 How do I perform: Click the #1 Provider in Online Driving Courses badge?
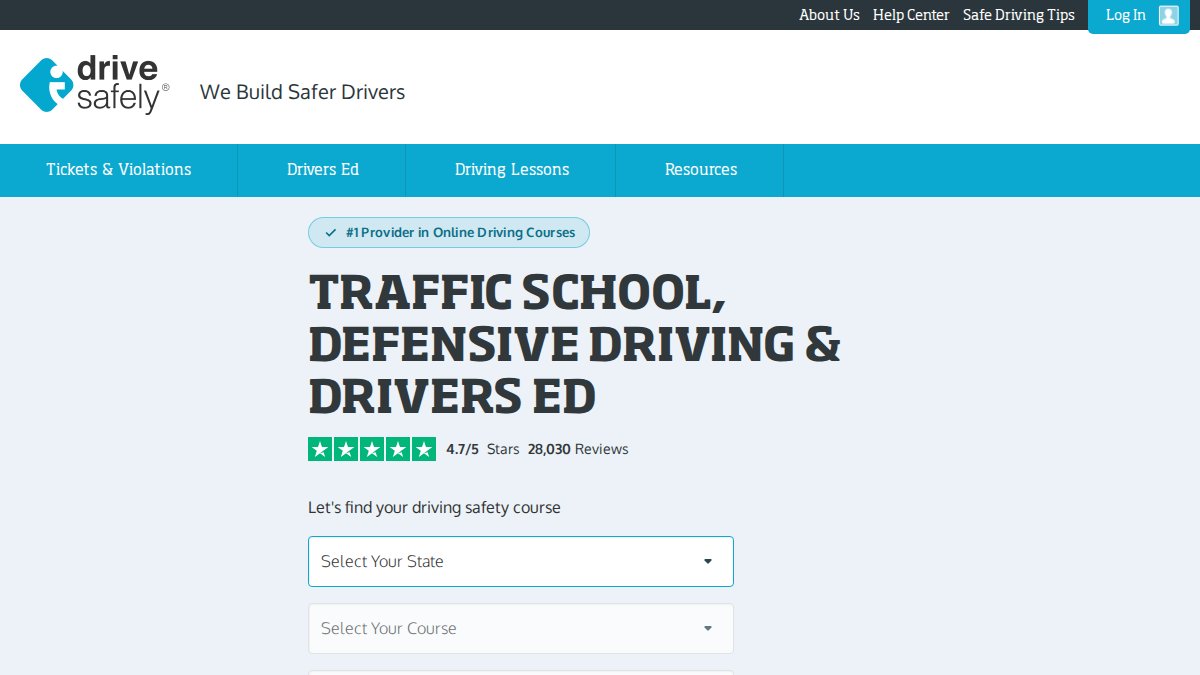449,233
